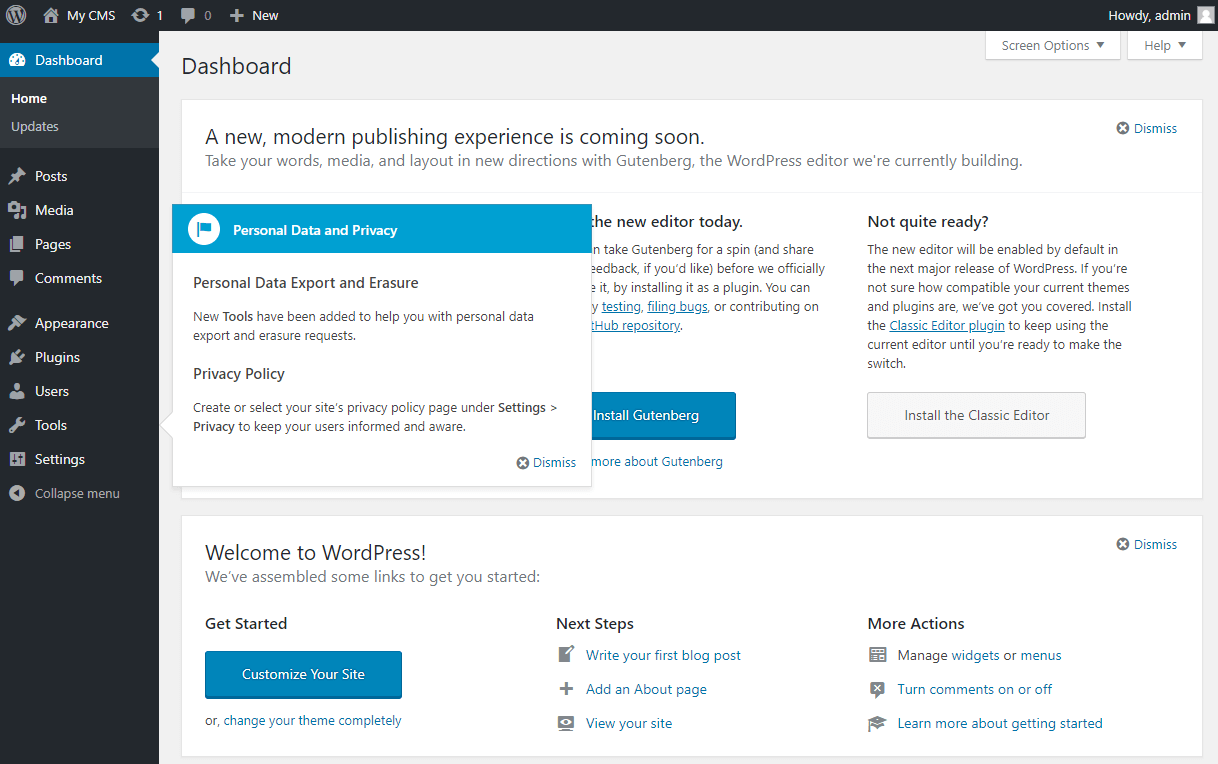Click the comments toggle icon in More Actions

point(878,689)
